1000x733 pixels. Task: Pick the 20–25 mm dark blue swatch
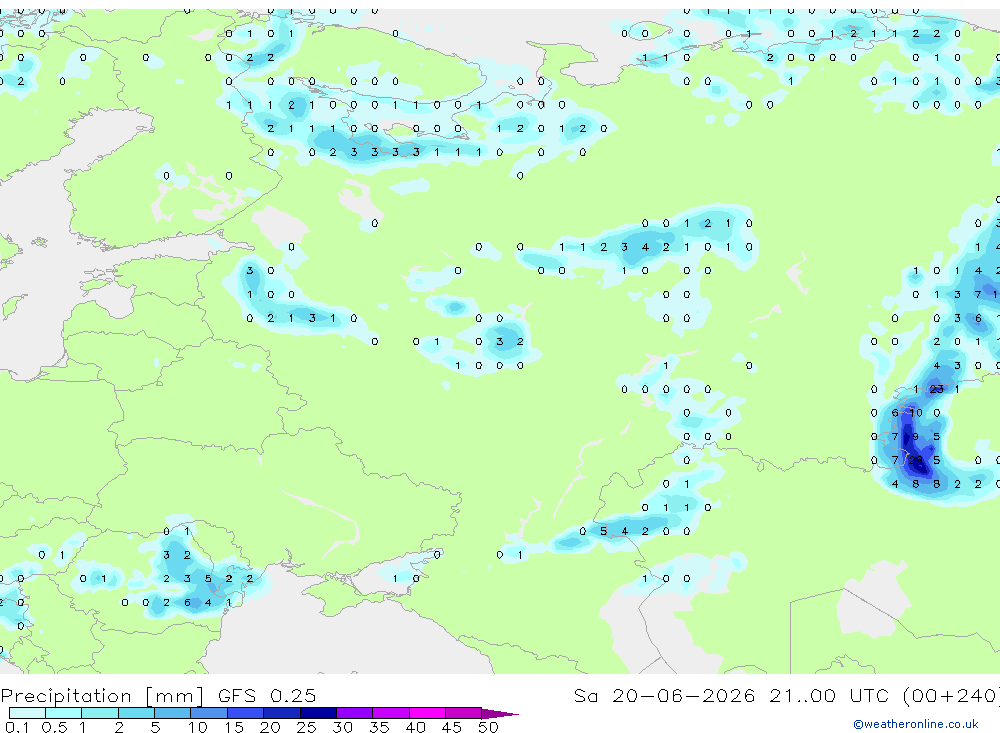pyautogui.click(x=281, y=713)
